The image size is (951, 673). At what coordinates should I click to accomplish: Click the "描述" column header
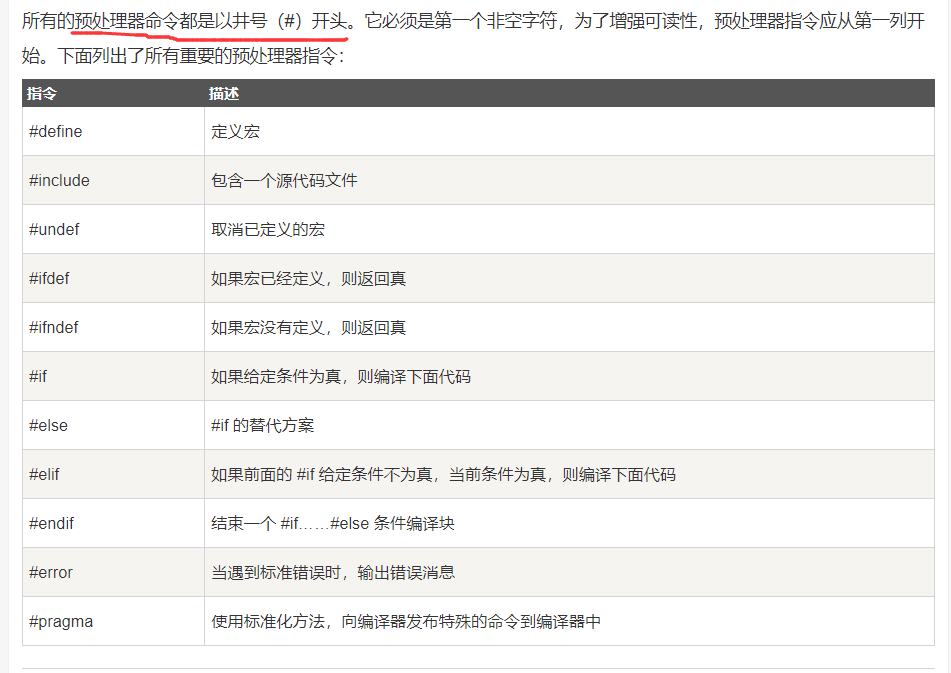224,94
